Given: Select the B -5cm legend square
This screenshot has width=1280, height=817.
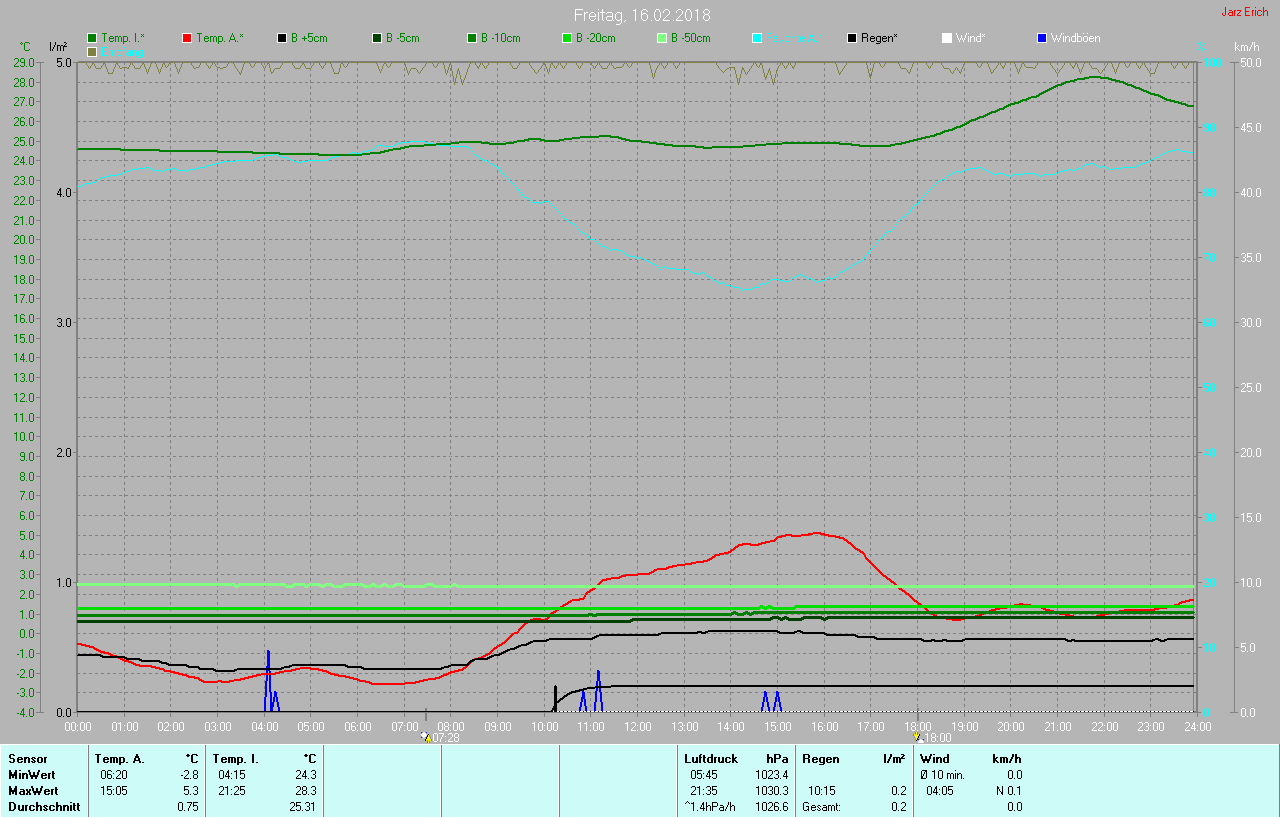Looking at the screenshot, I should pos(377,38).
